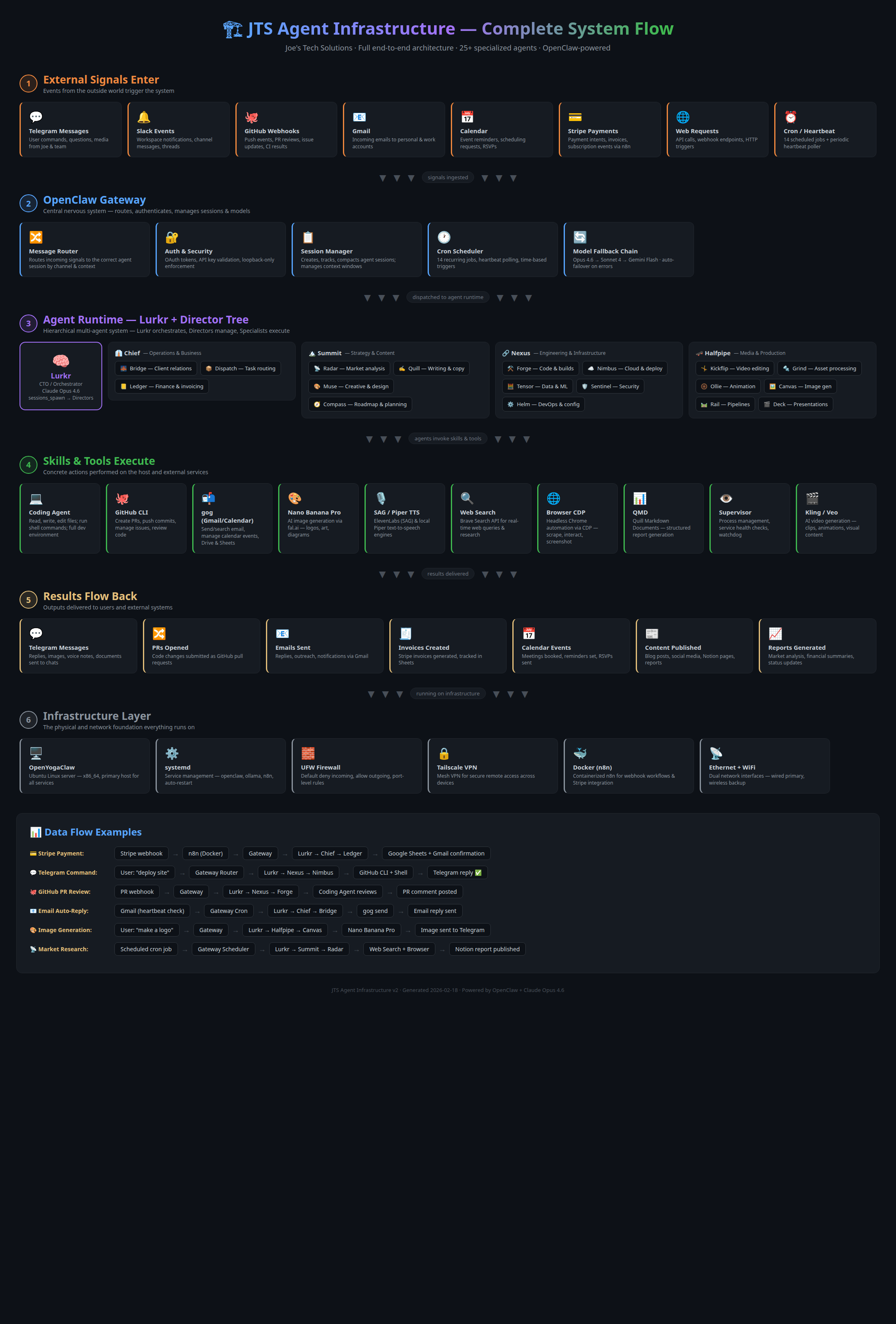Select the Bridge — Client relations chip
896x1324 pixels.
pyautogui.click(x=156, y=369)
